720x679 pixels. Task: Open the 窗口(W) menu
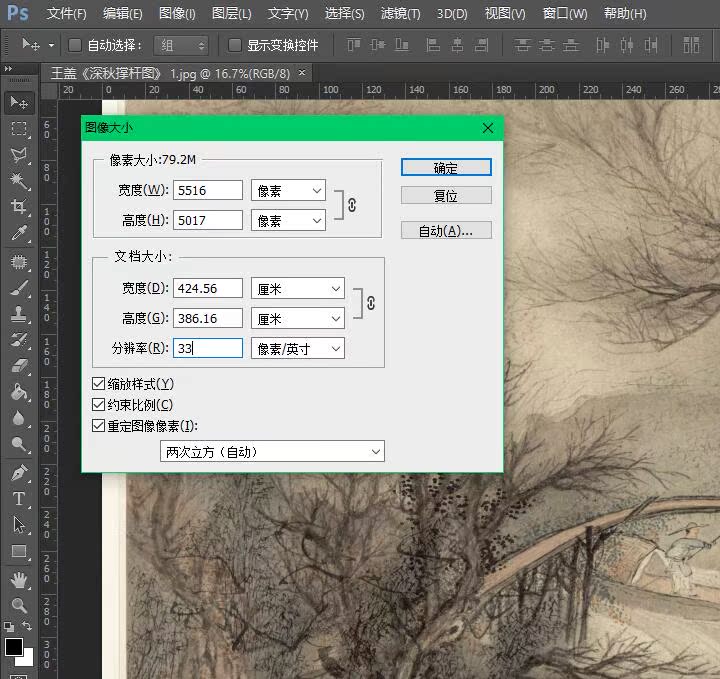565,13
